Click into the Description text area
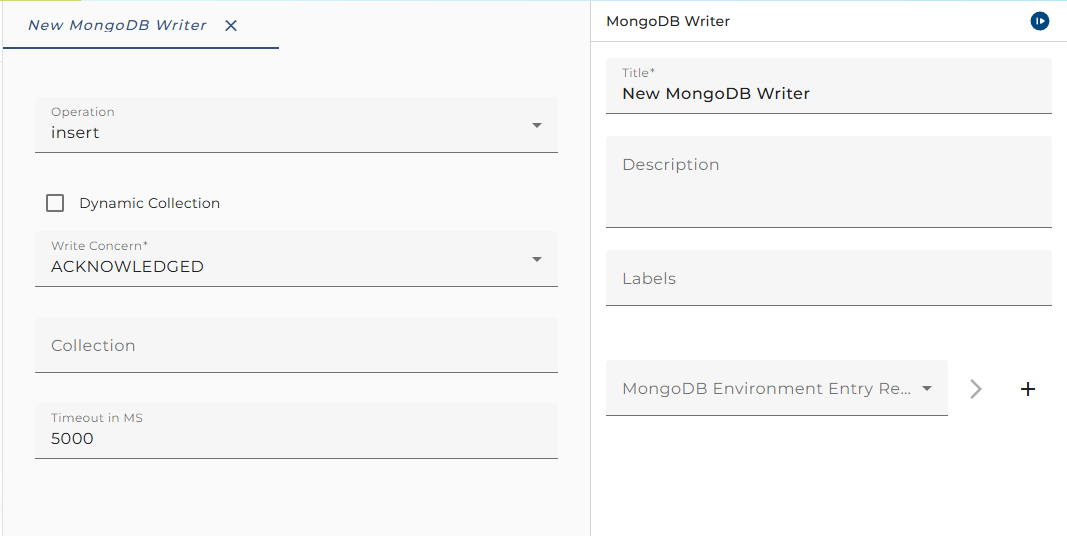Viewport: 1067px width, 536px height. [828, 182]
